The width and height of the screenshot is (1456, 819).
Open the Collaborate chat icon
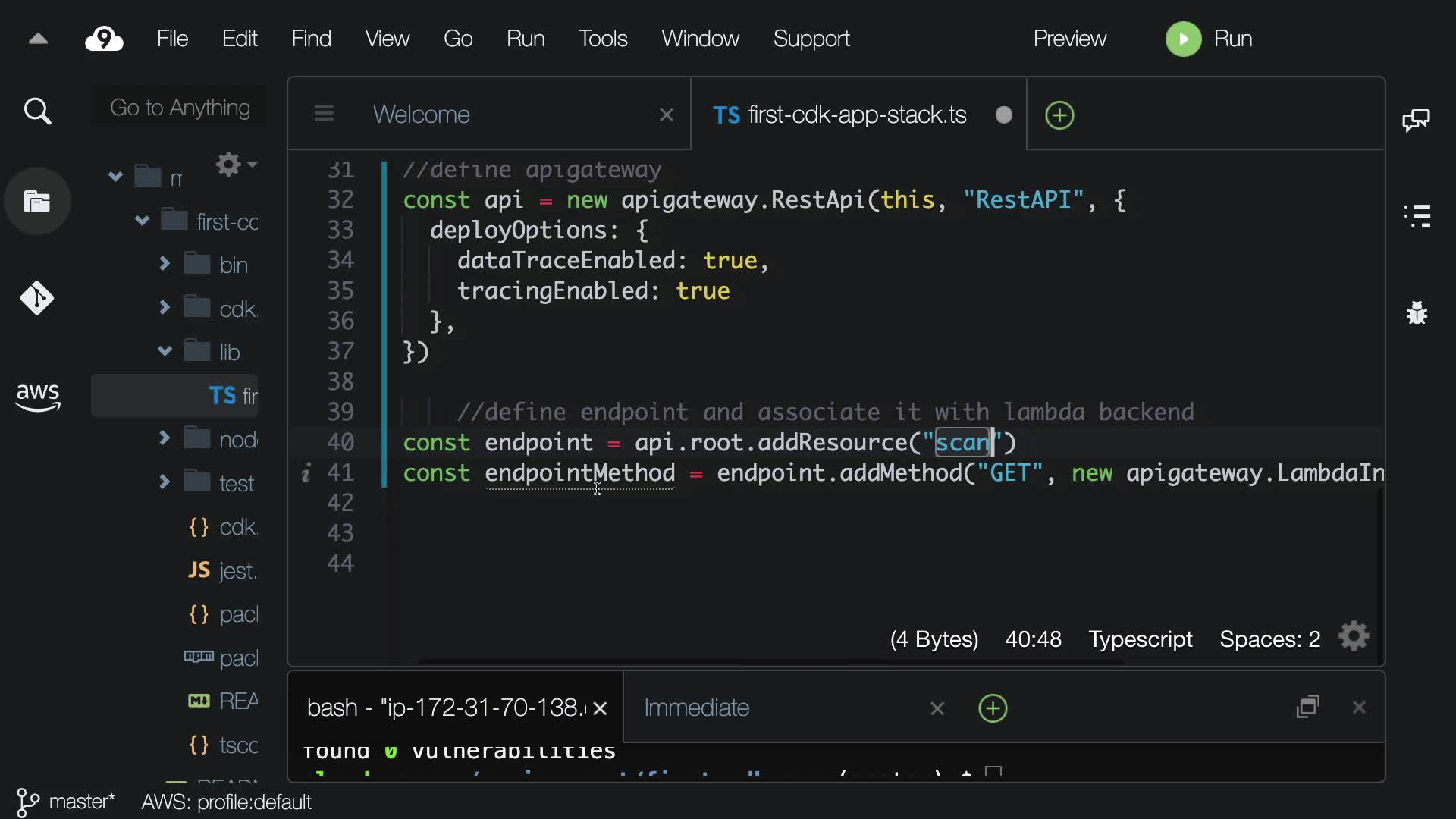(1416, 120)
